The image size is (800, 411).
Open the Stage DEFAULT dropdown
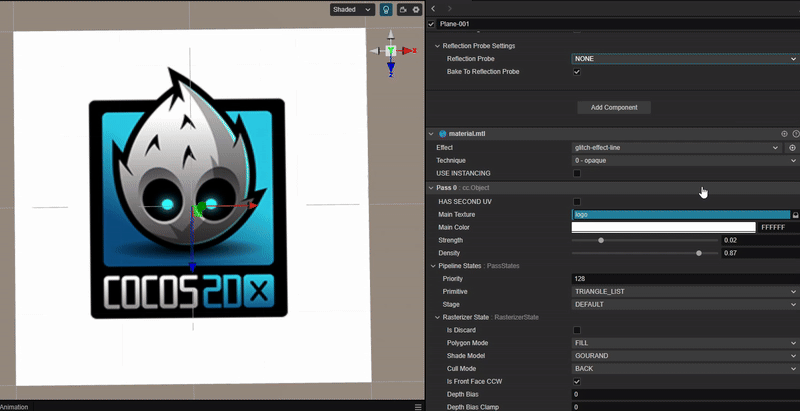click(685, 304)
